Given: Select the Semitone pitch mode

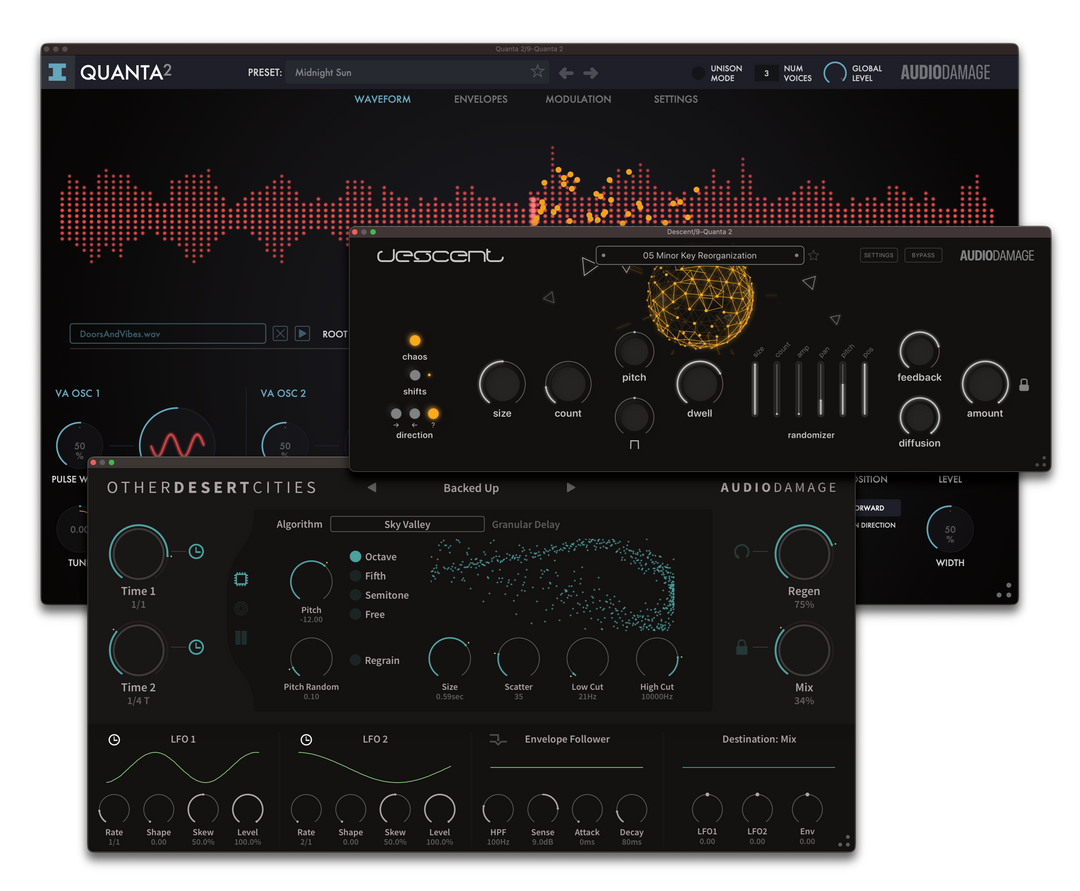Looking at the screenshot, I should (x=355, y=595).
